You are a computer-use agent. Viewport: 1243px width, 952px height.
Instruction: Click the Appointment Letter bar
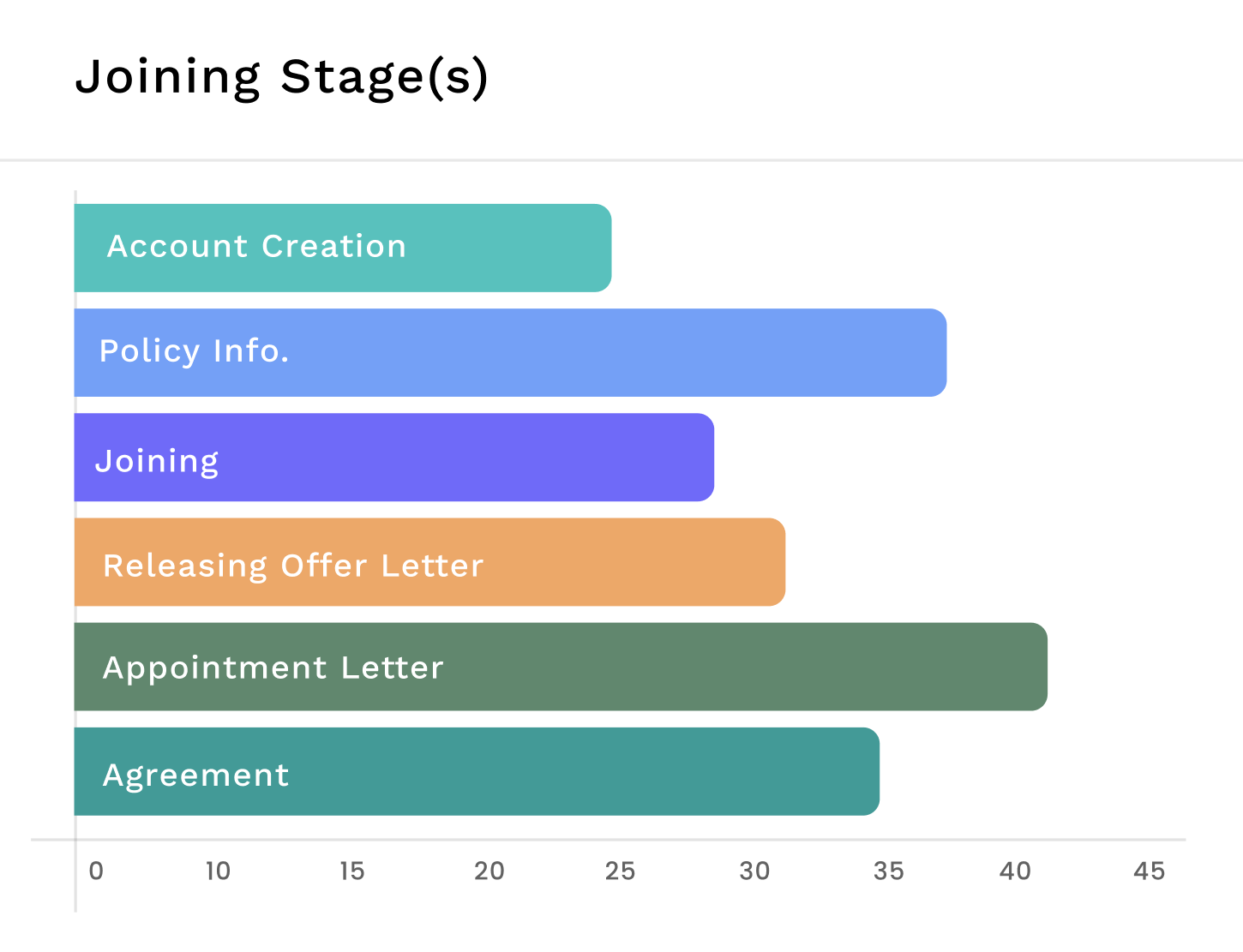point(561,667)
